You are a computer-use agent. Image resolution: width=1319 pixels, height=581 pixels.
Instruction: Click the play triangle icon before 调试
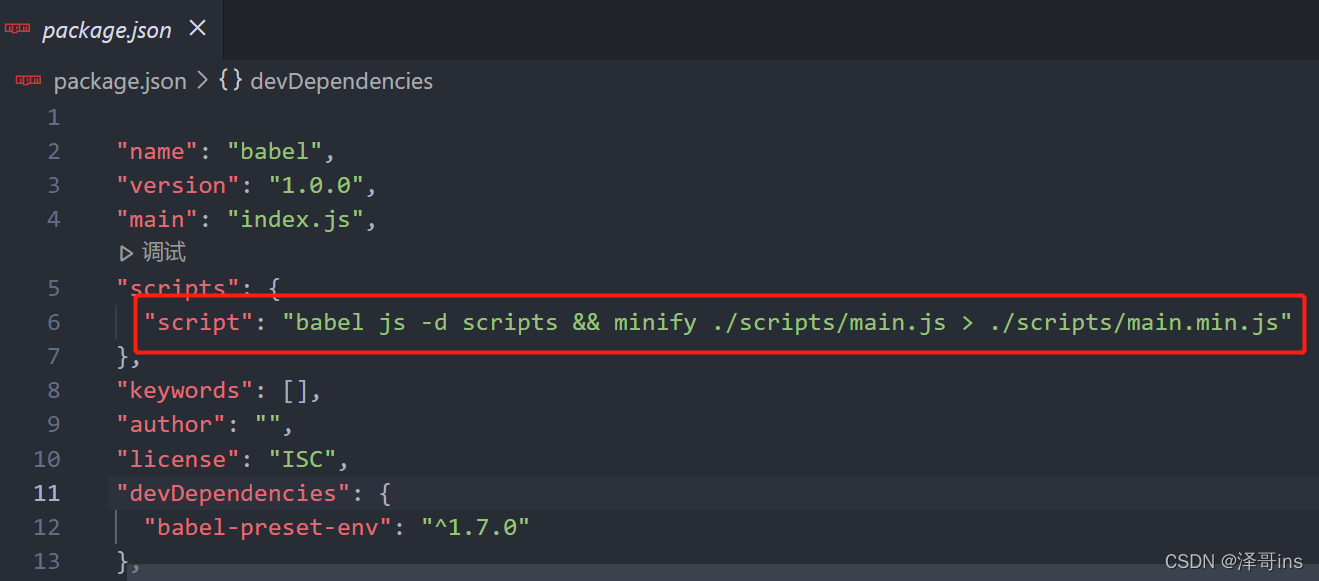click(125, 252)
